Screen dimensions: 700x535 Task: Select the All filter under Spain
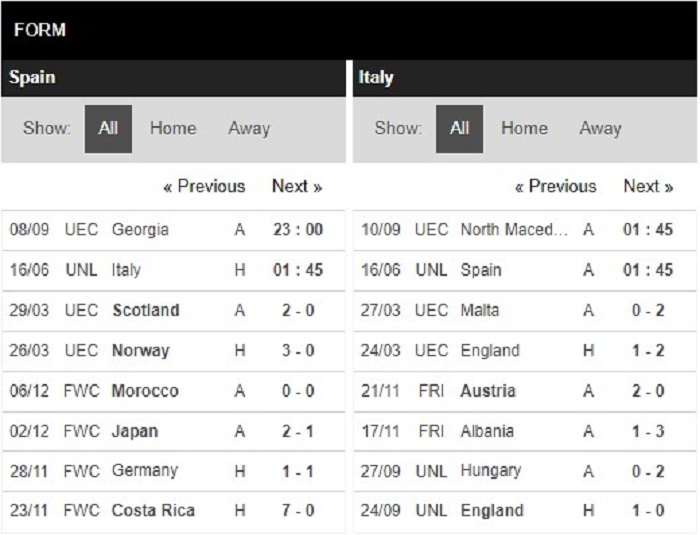(108, 129)
